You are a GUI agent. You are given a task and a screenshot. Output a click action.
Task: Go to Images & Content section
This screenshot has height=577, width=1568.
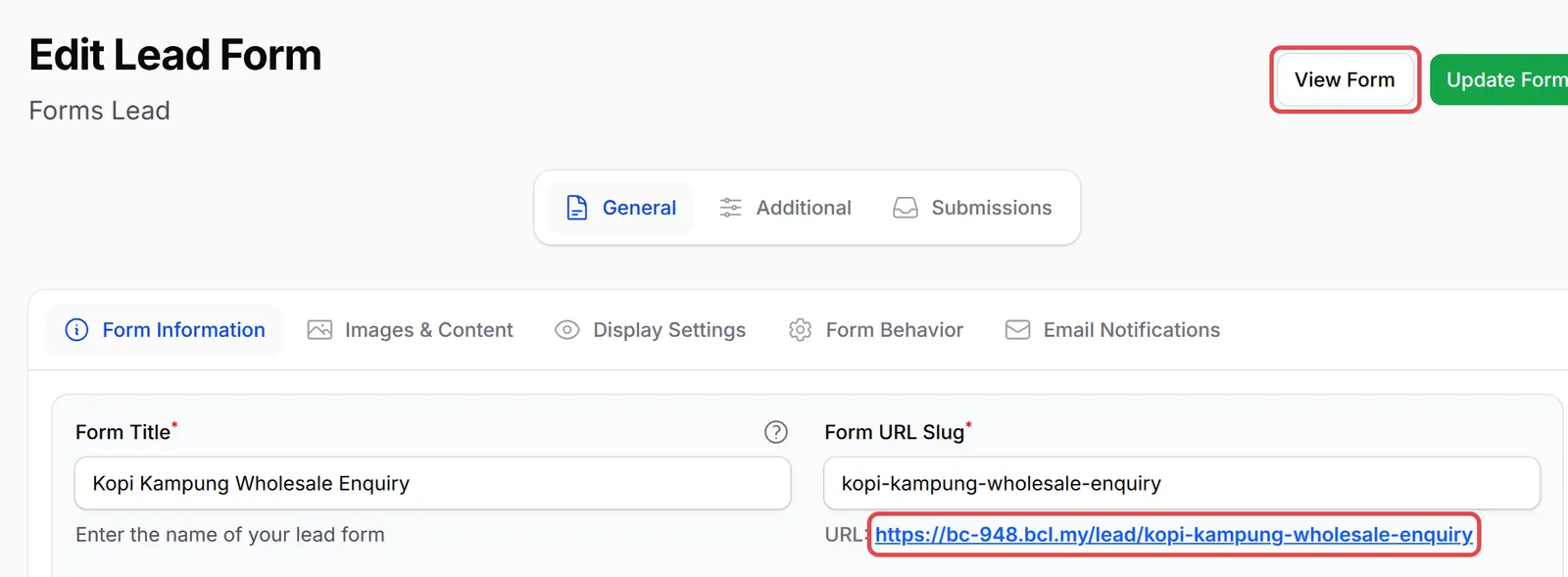(411, 330)
